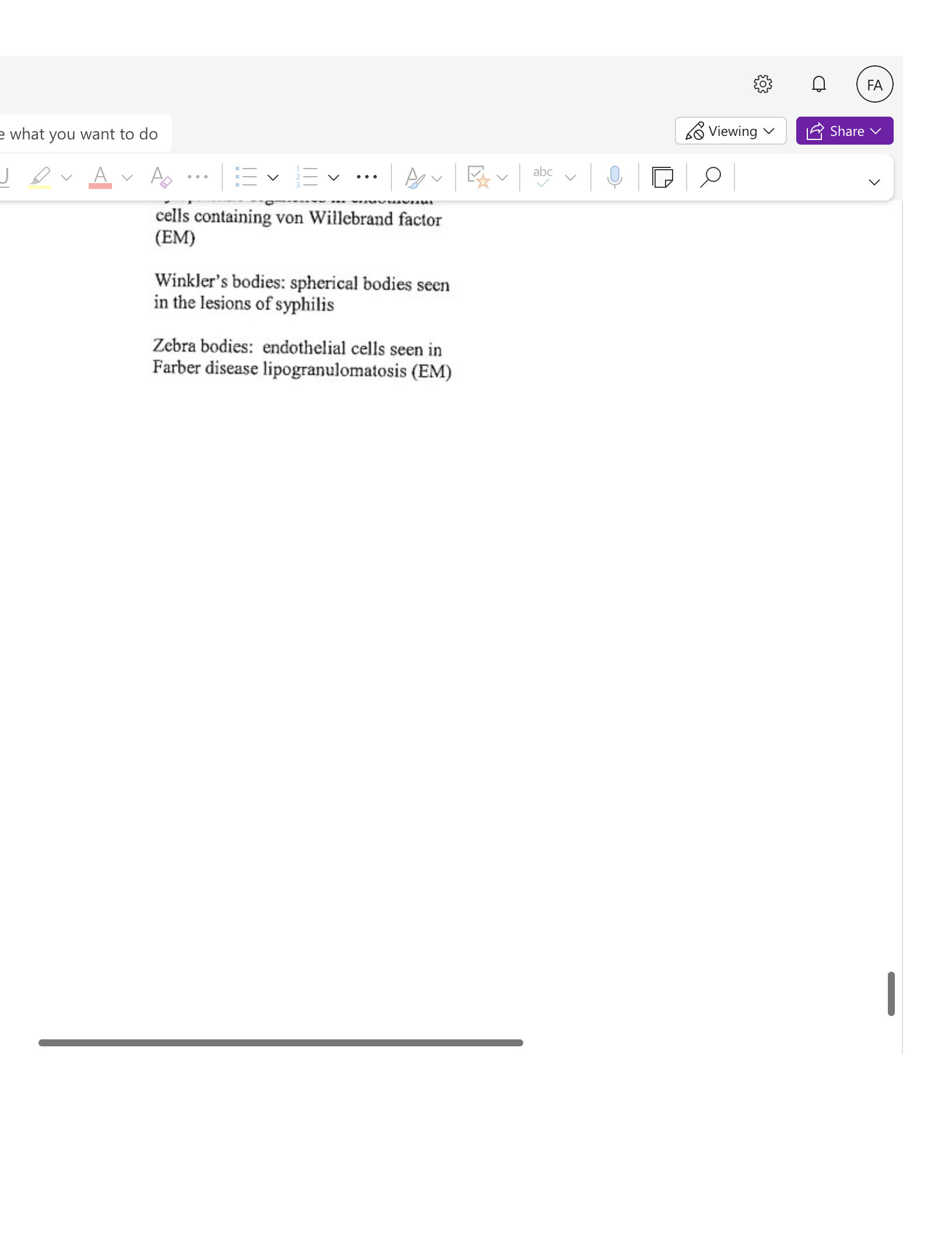Click the tell me search box
Image resolution: width=952 pixels, height=1233 pixels.
(x=86, y=134)
